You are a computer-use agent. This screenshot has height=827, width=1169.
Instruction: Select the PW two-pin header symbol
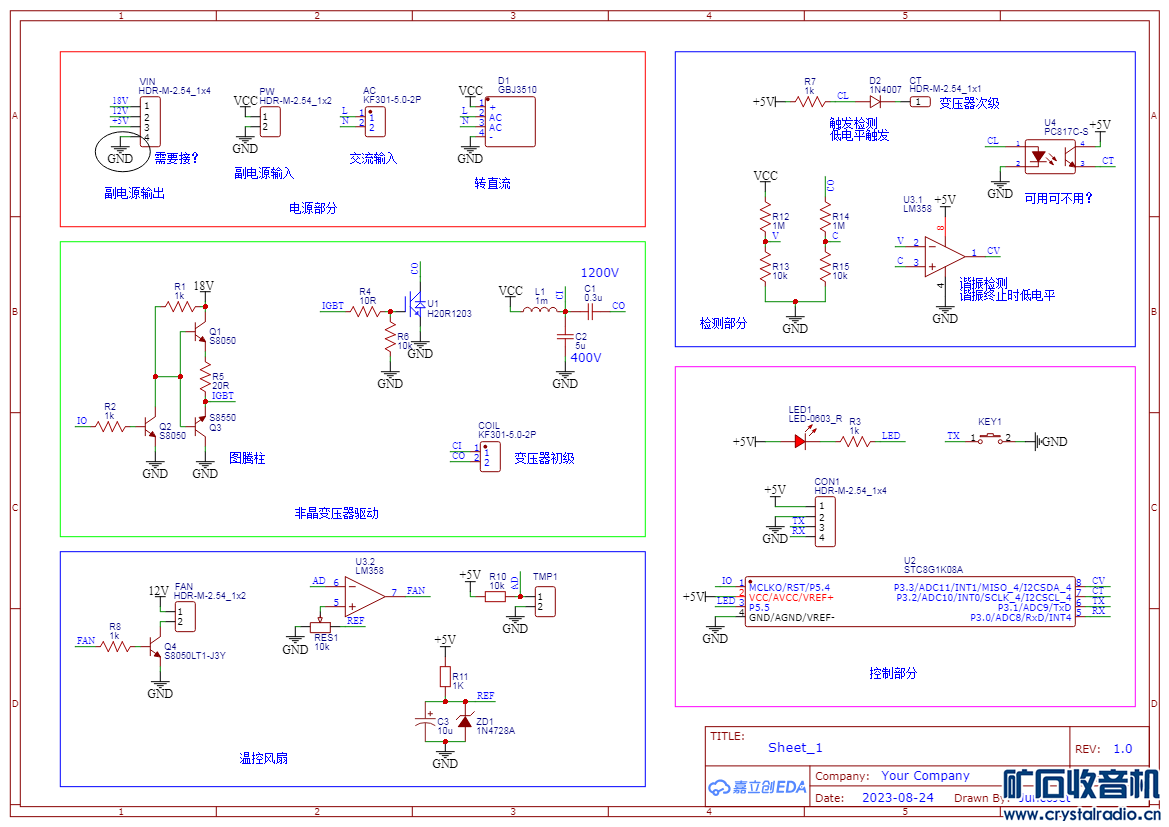pos(270,122)
